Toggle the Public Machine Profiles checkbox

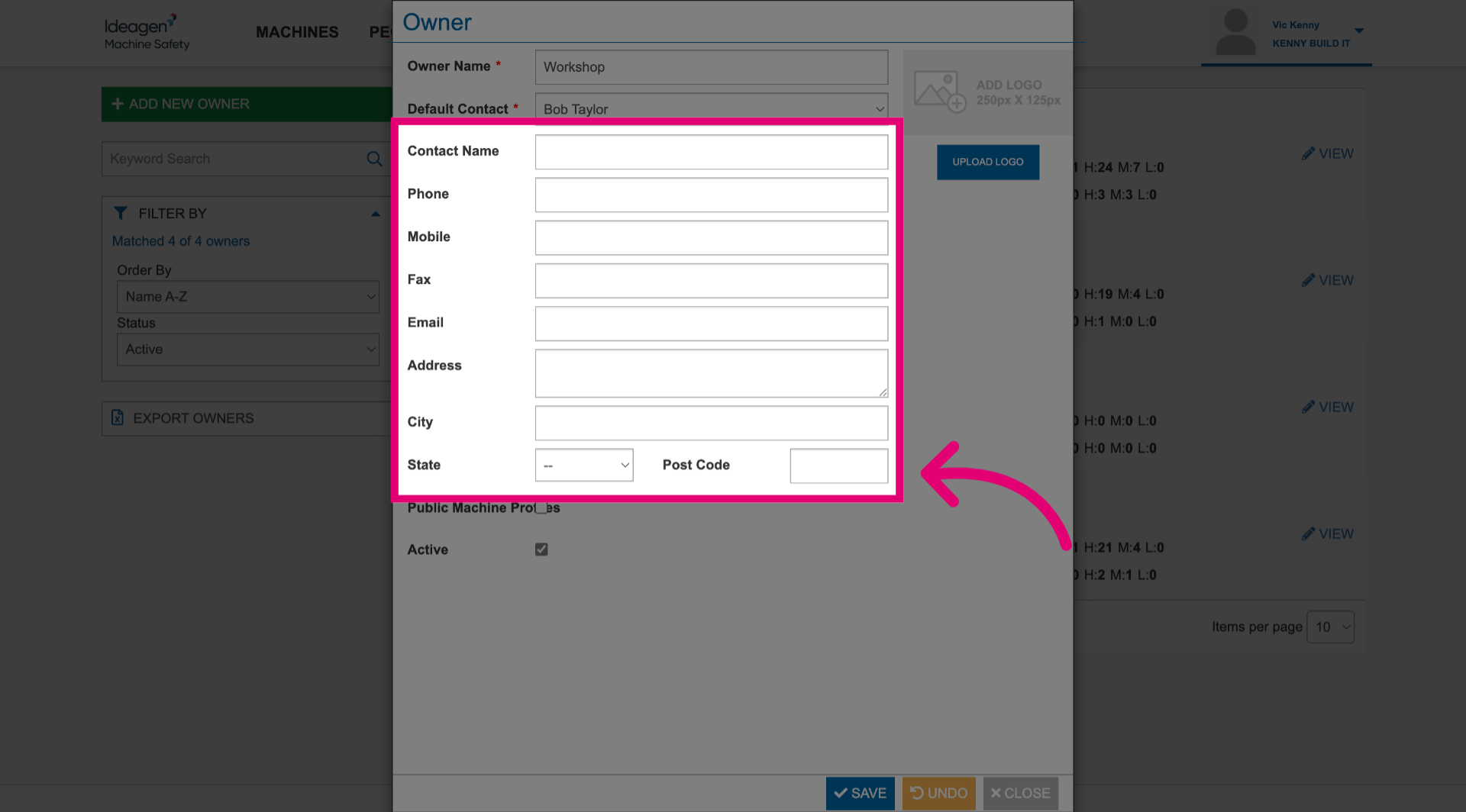click(541, 507)
